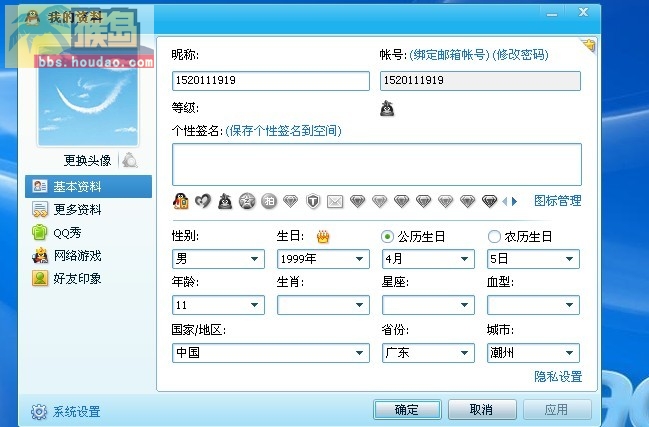
Task: Click the star icon in the panel's corner
Action: (589, 45)
